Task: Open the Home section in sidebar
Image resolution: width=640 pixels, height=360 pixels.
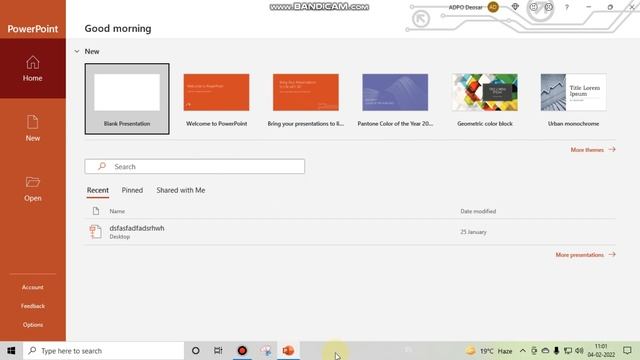Action: pos(33,69)
